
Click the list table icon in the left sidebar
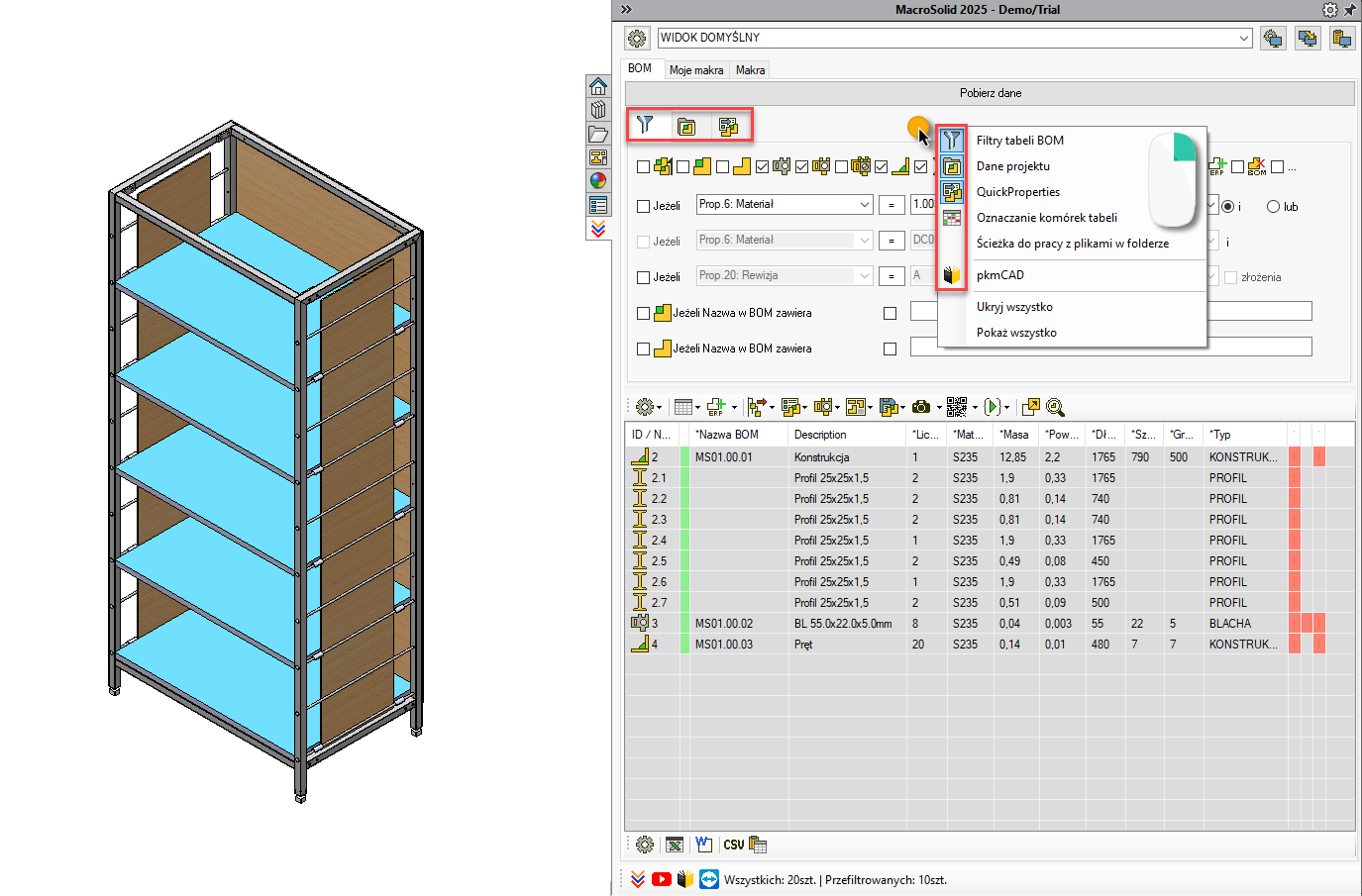pos(598,205)
